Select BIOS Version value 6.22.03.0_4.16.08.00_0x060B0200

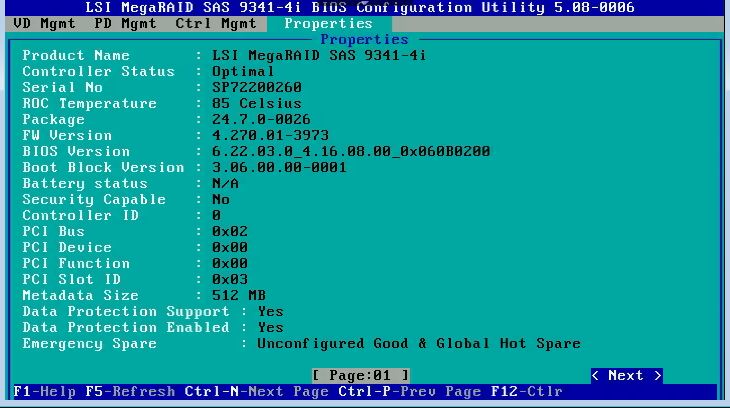(x=351, y=151)
